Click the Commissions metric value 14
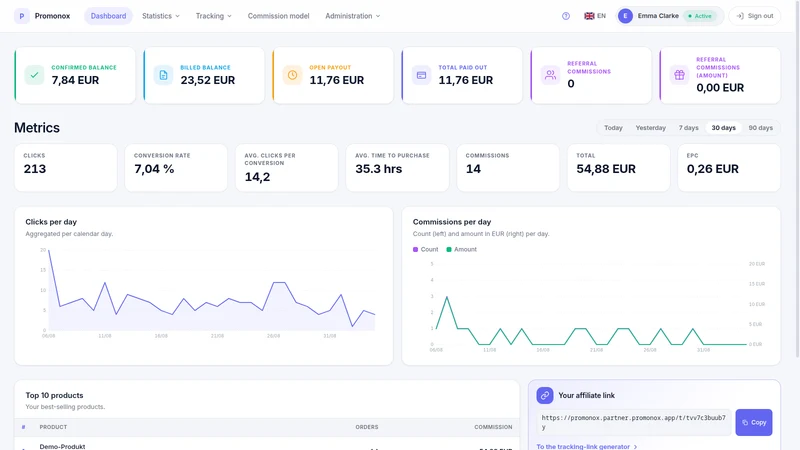The height and width of the screenshot is (450, 800). 473,169
